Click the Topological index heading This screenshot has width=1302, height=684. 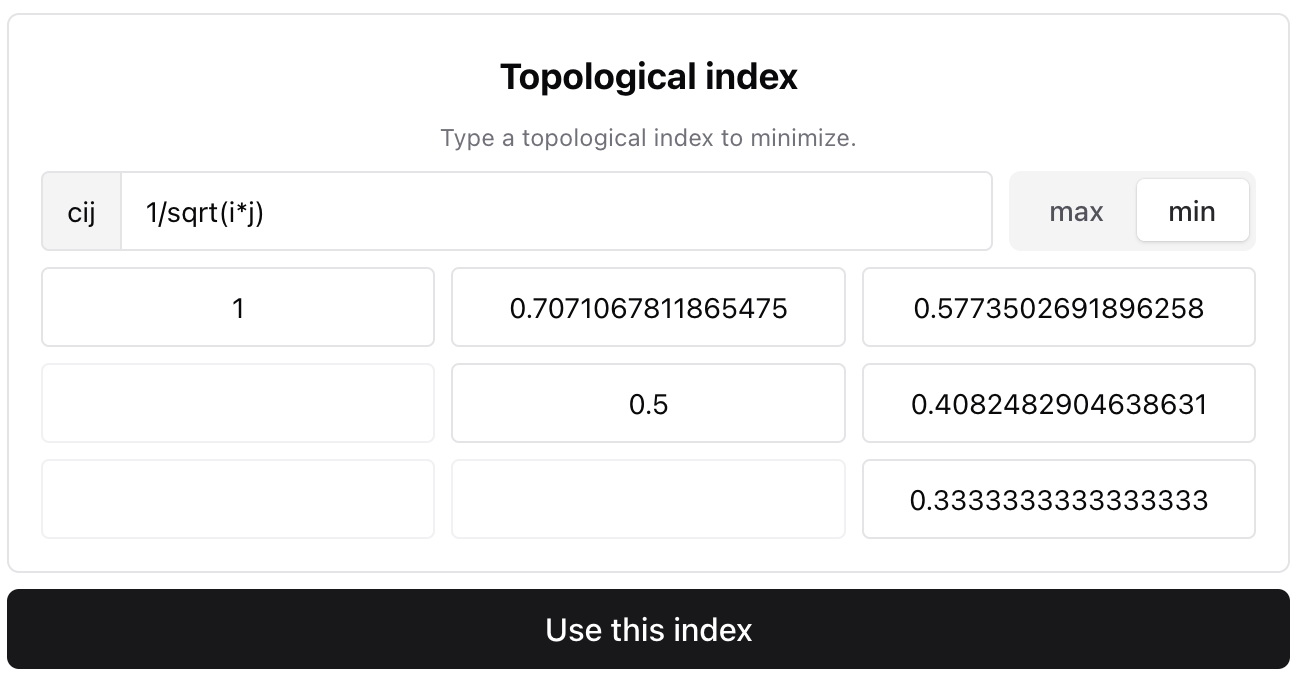(649, 77)
